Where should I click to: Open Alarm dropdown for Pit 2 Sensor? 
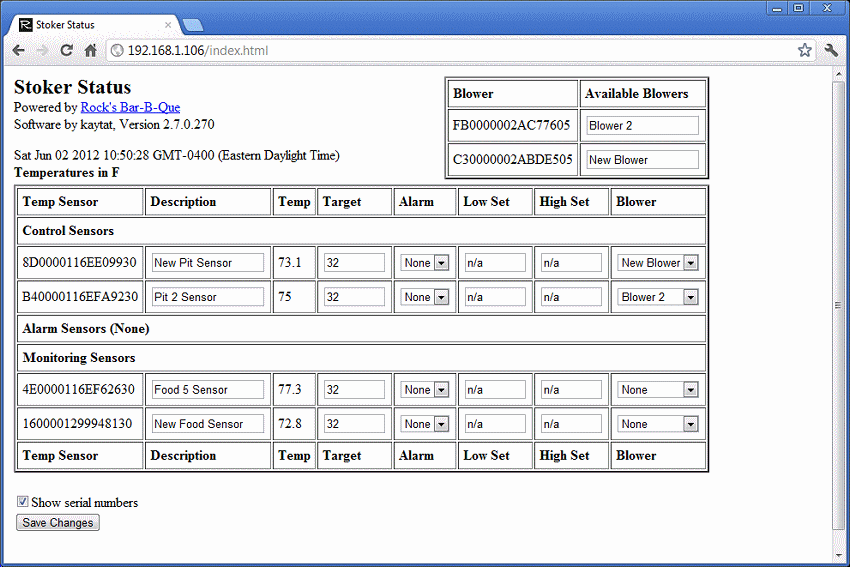[x=425, y=297]
